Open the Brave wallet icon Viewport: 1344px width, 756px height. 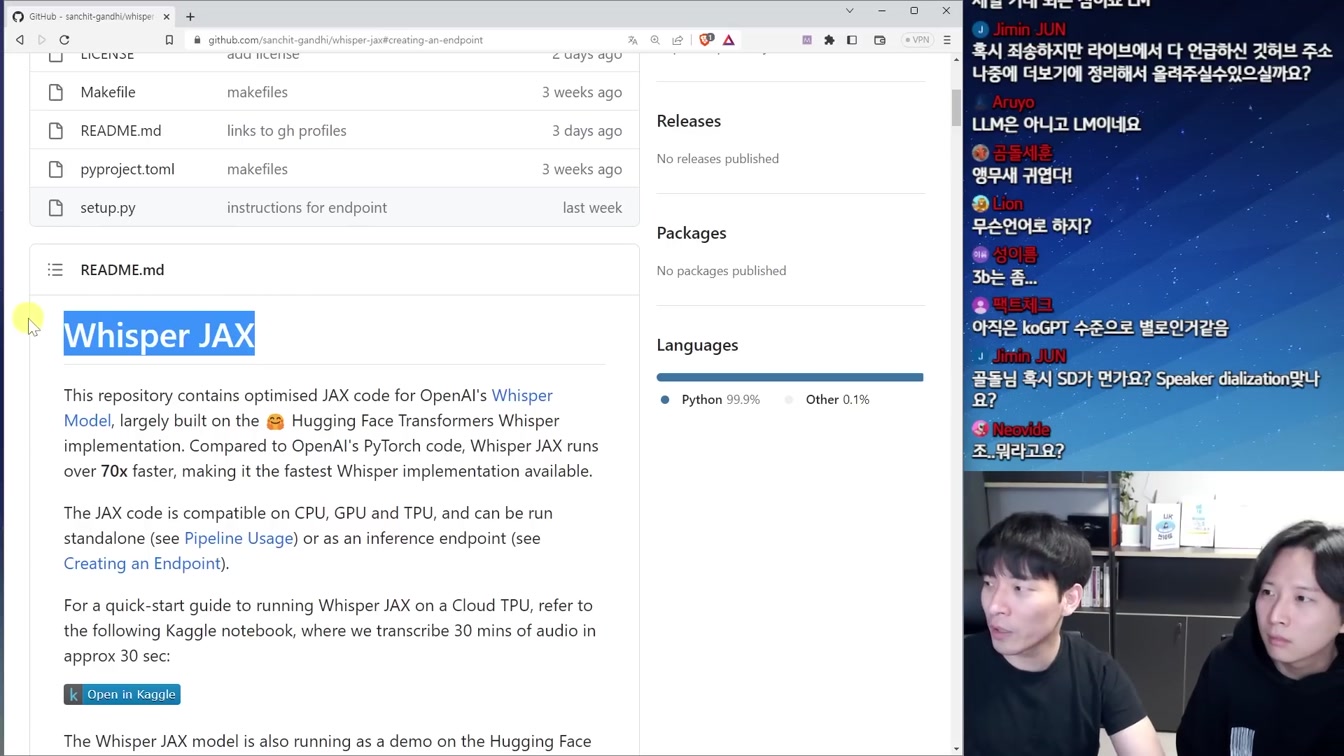[x=880, y=40]
